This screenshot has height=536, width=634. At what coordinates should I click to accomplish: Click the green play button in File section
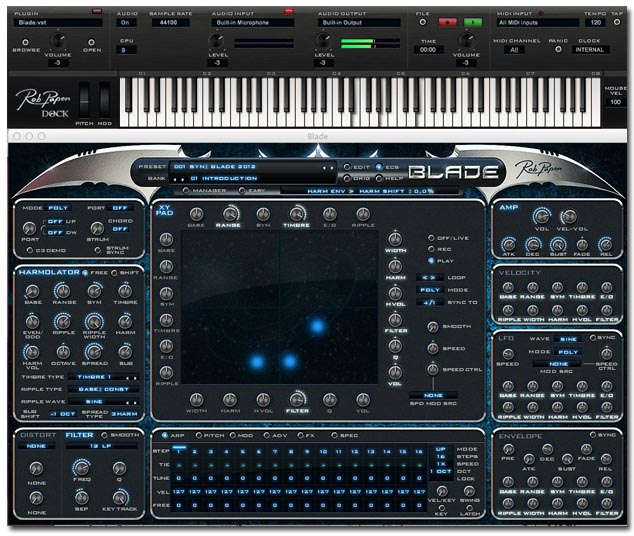473,22
